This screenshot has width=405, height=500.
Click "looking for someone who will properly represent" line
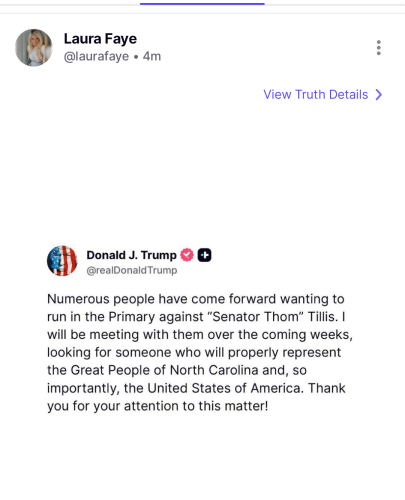(194, 352)
